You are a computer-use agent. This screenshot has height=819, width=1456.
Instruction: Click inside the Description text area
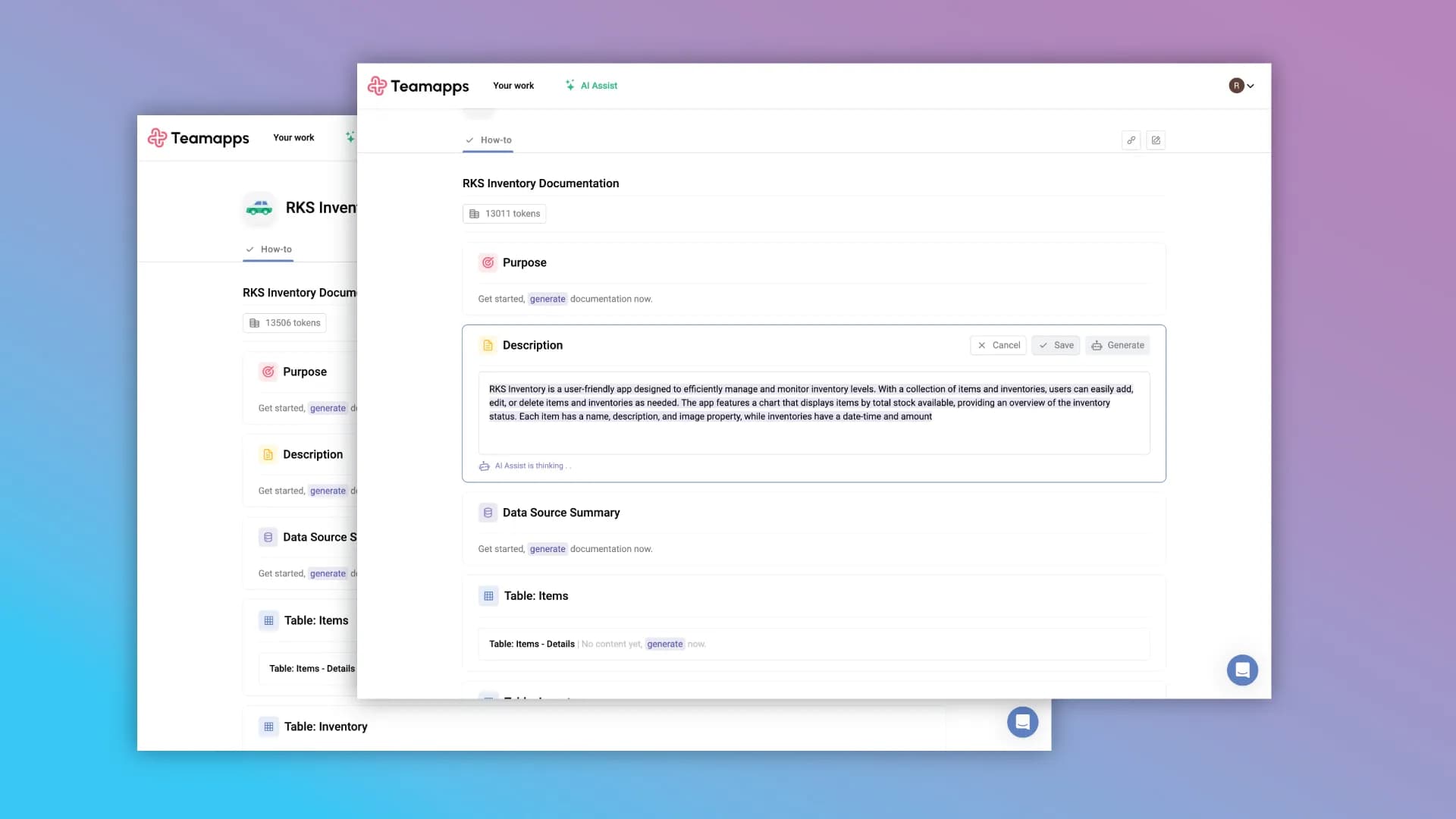(814, 413)
